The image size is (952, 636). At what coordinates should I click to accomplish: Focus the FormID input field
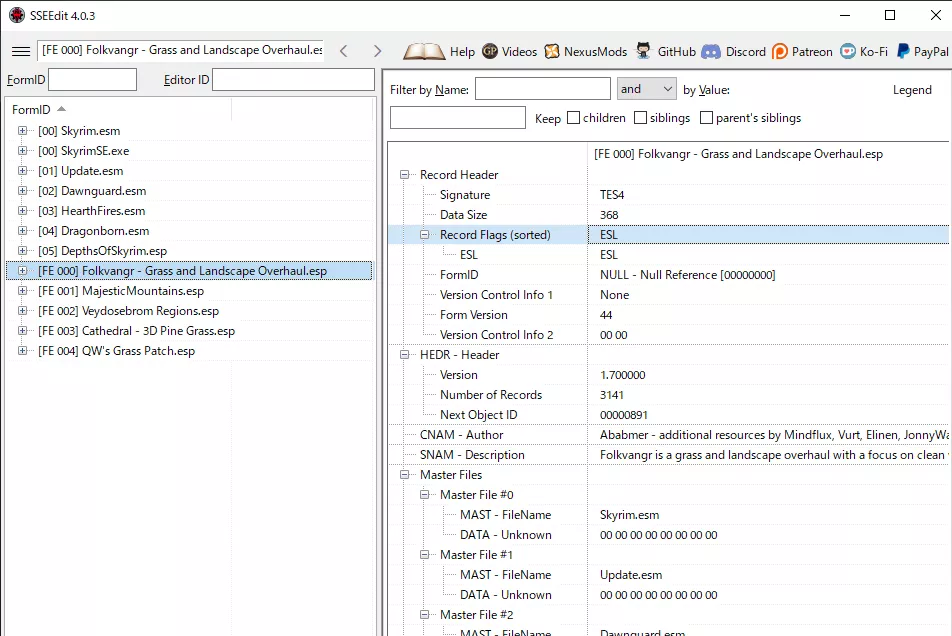(x=92, y=80)
